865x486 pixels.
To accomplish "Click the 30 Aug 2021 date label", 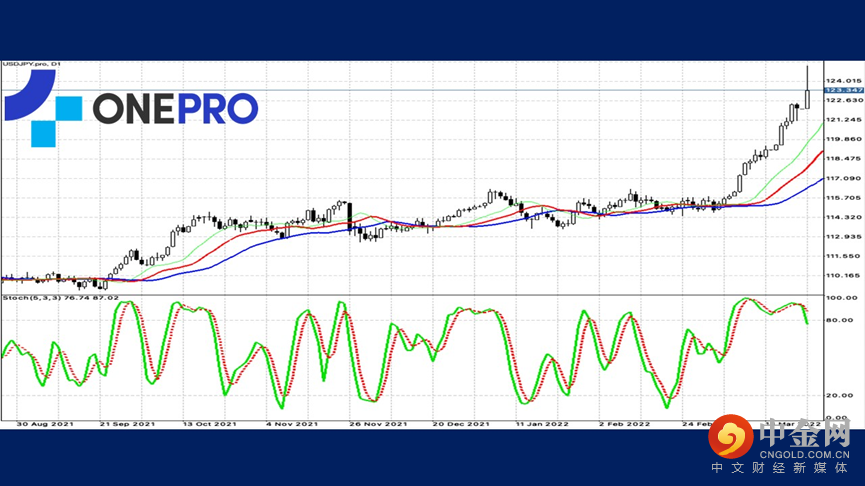I will click(45, 424).
